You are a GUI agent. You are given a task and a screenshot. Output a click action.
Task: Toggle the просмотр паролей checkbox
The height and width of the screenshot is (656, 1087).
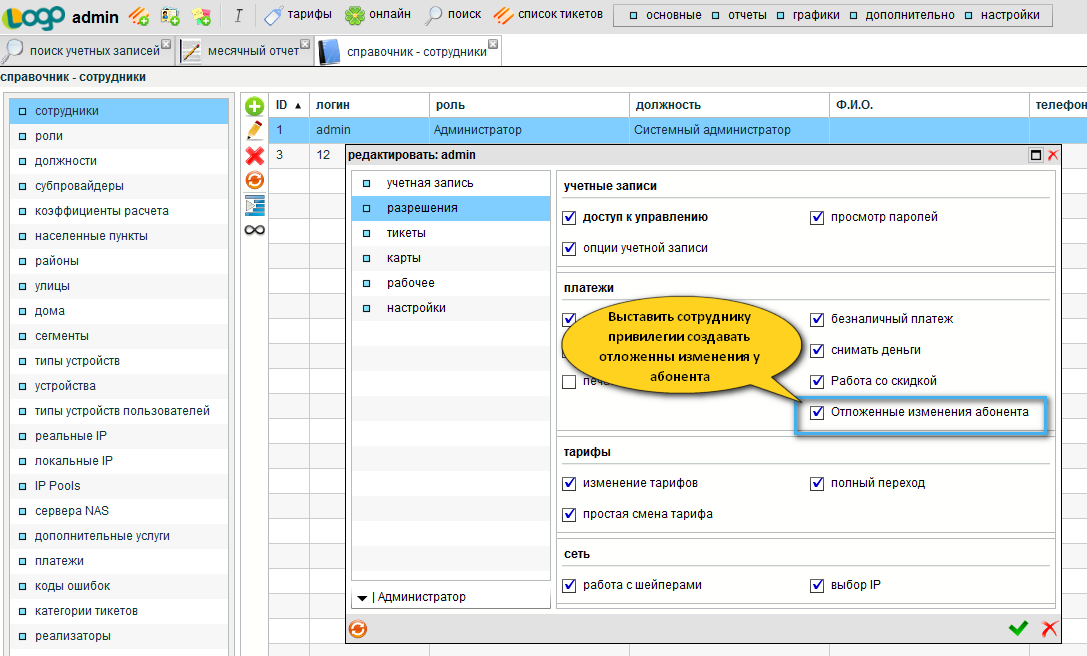(817, 217)
